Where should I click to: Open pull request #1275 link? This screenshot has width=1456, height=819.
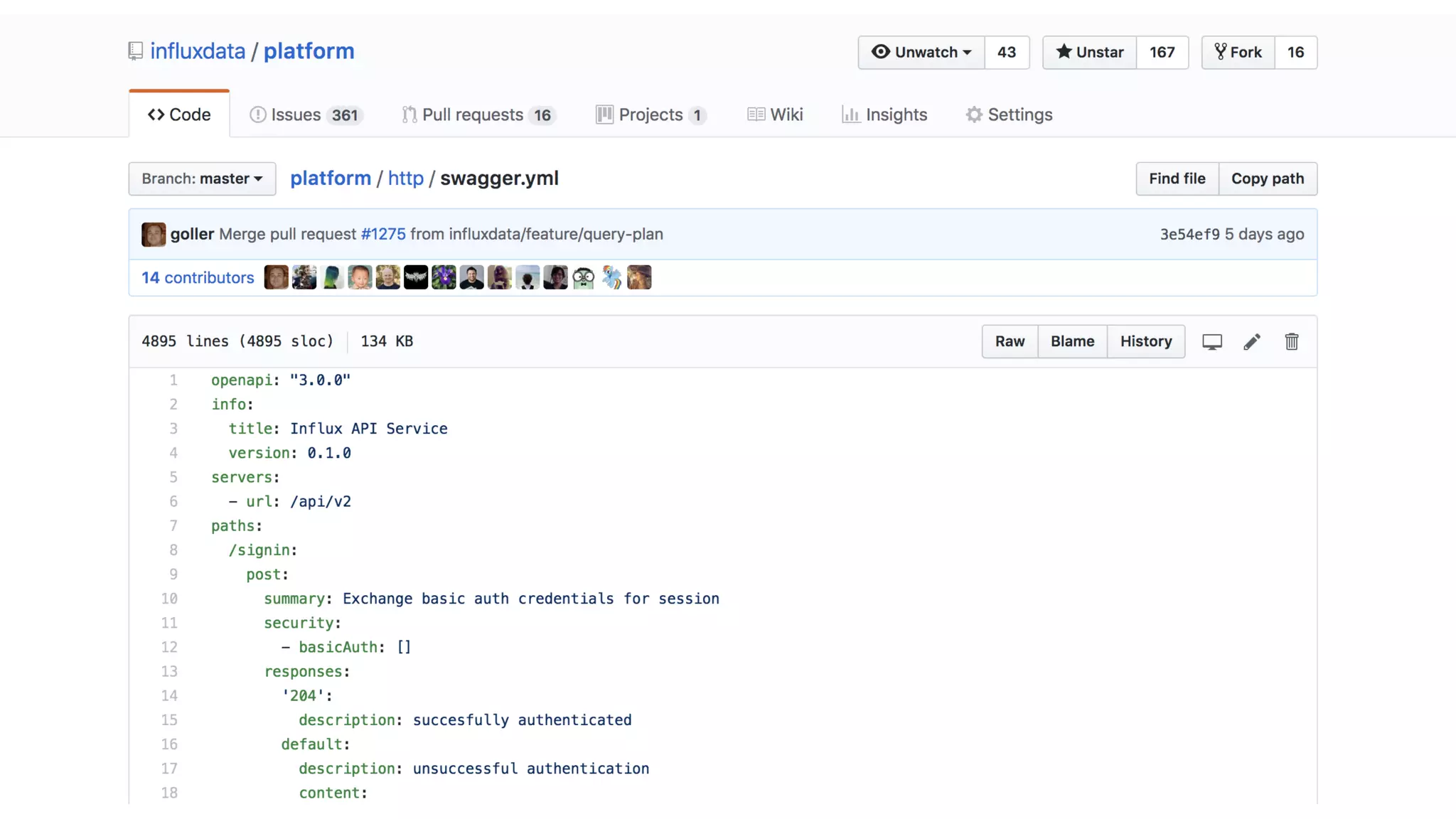click(383, 235)
